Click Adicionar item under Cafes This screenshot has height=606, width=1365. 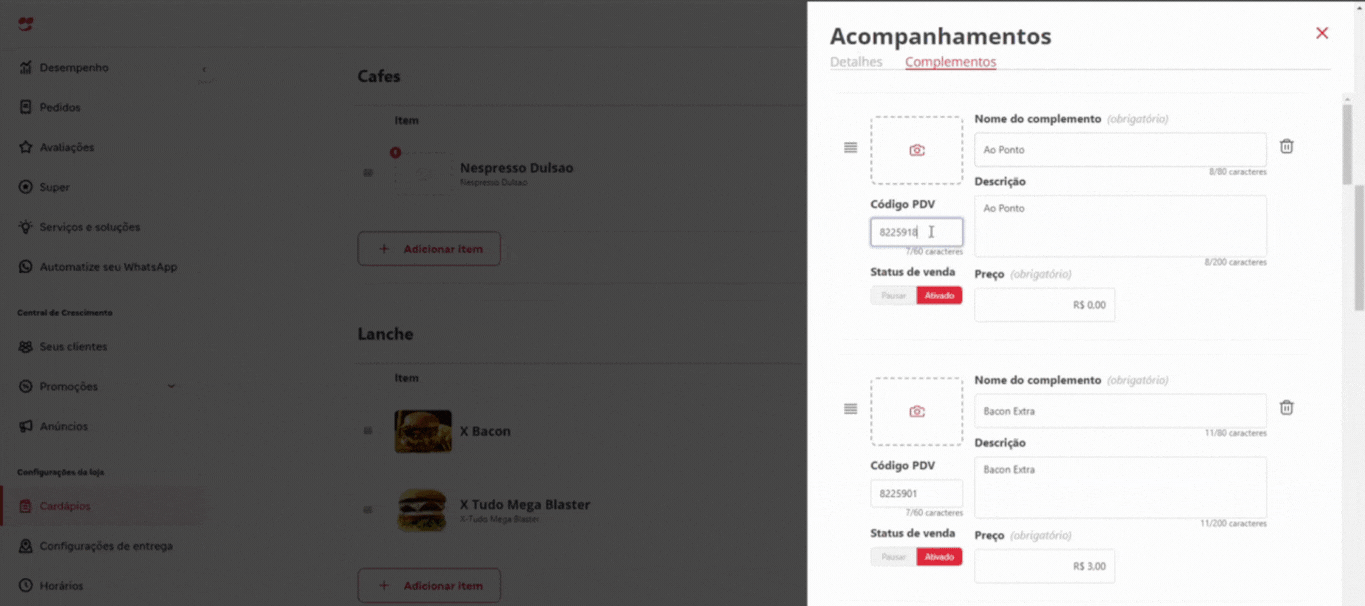click(429, 249)
